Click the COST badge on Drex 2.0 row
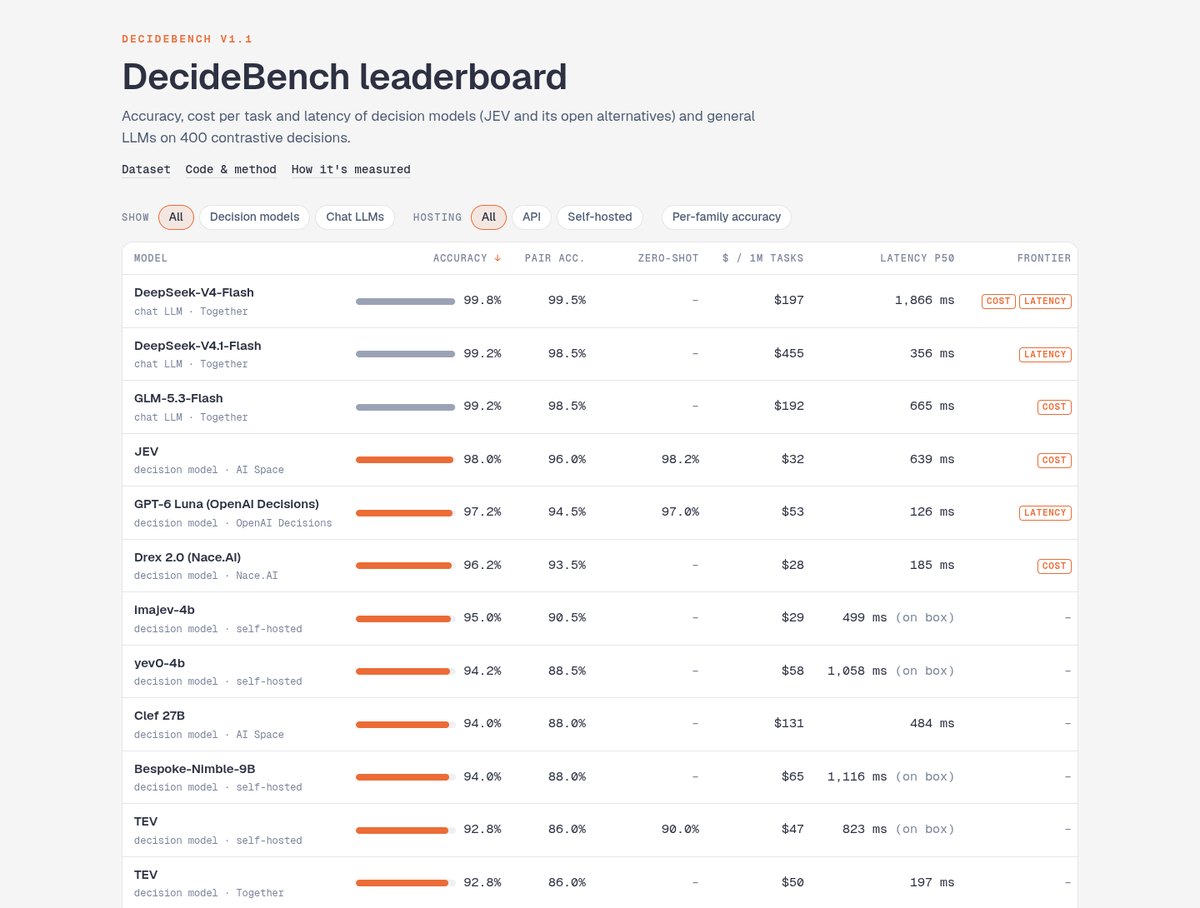This screenshot has width=1200, height=908. (1054, 566)
